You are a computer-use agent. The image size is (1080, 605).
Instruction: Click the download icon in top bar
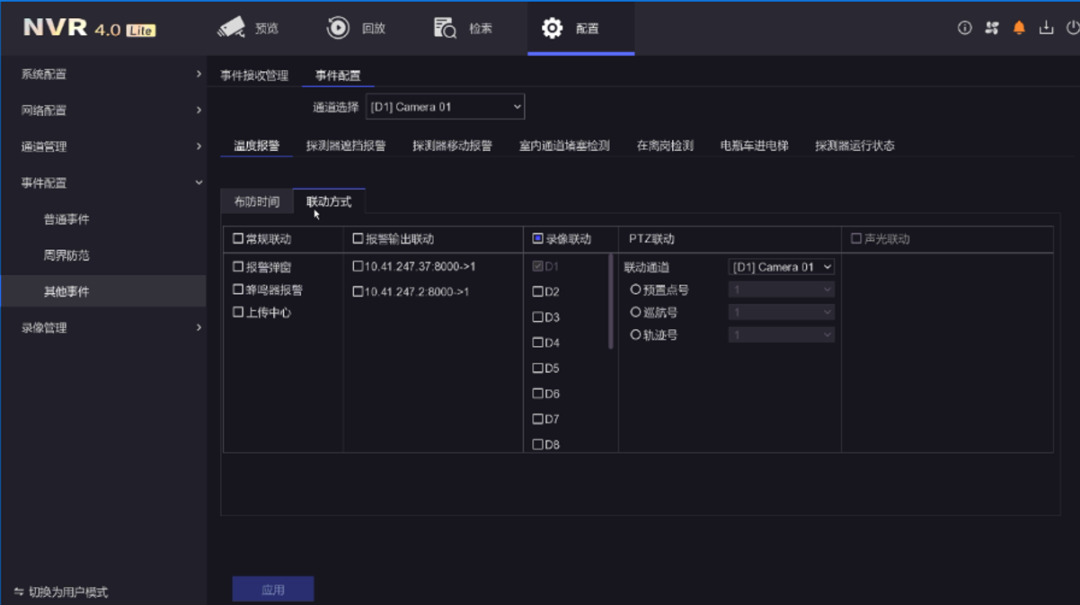click(1046, 28)
